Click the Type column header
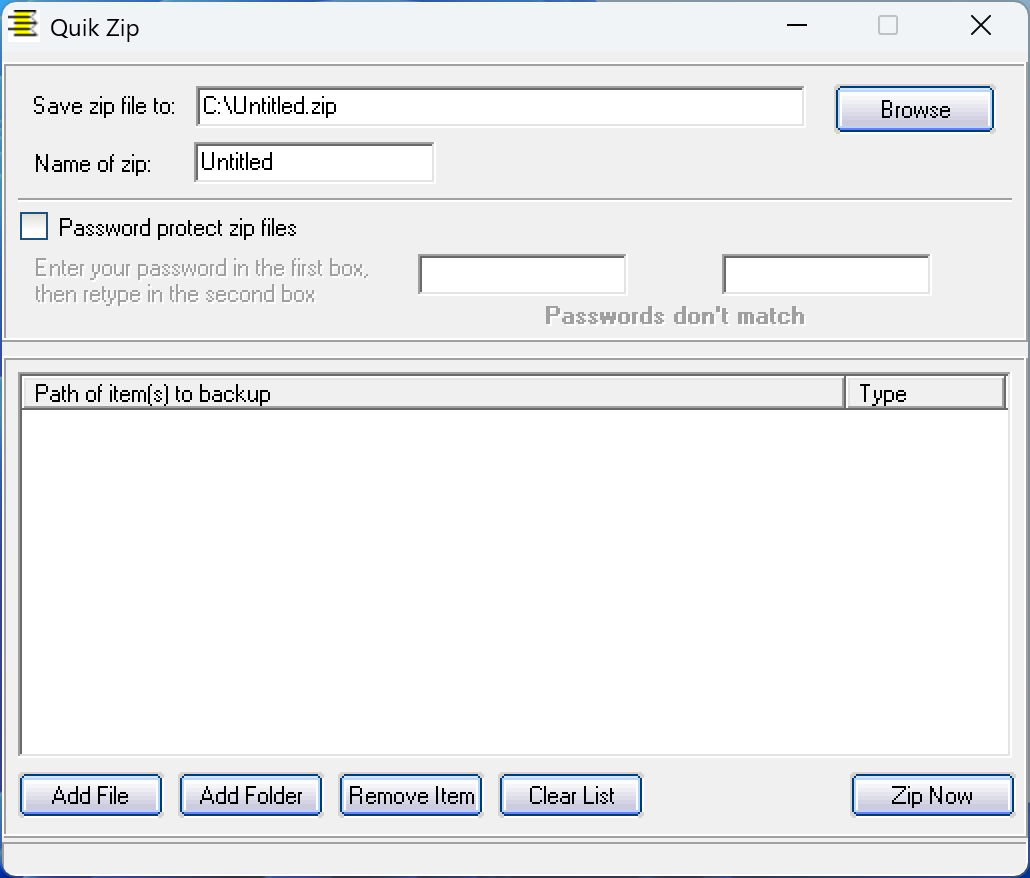Screen dimensions: 1030x878 (x=925, y=394)
